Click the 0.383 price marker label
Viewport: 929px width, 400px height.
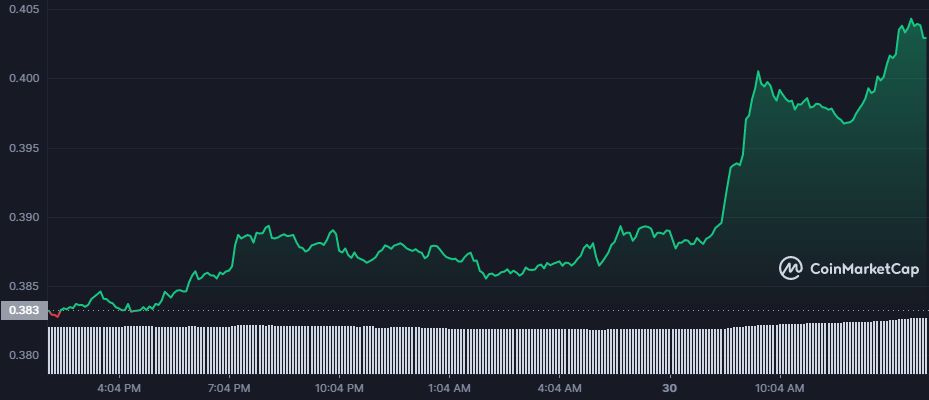point(24,311)
